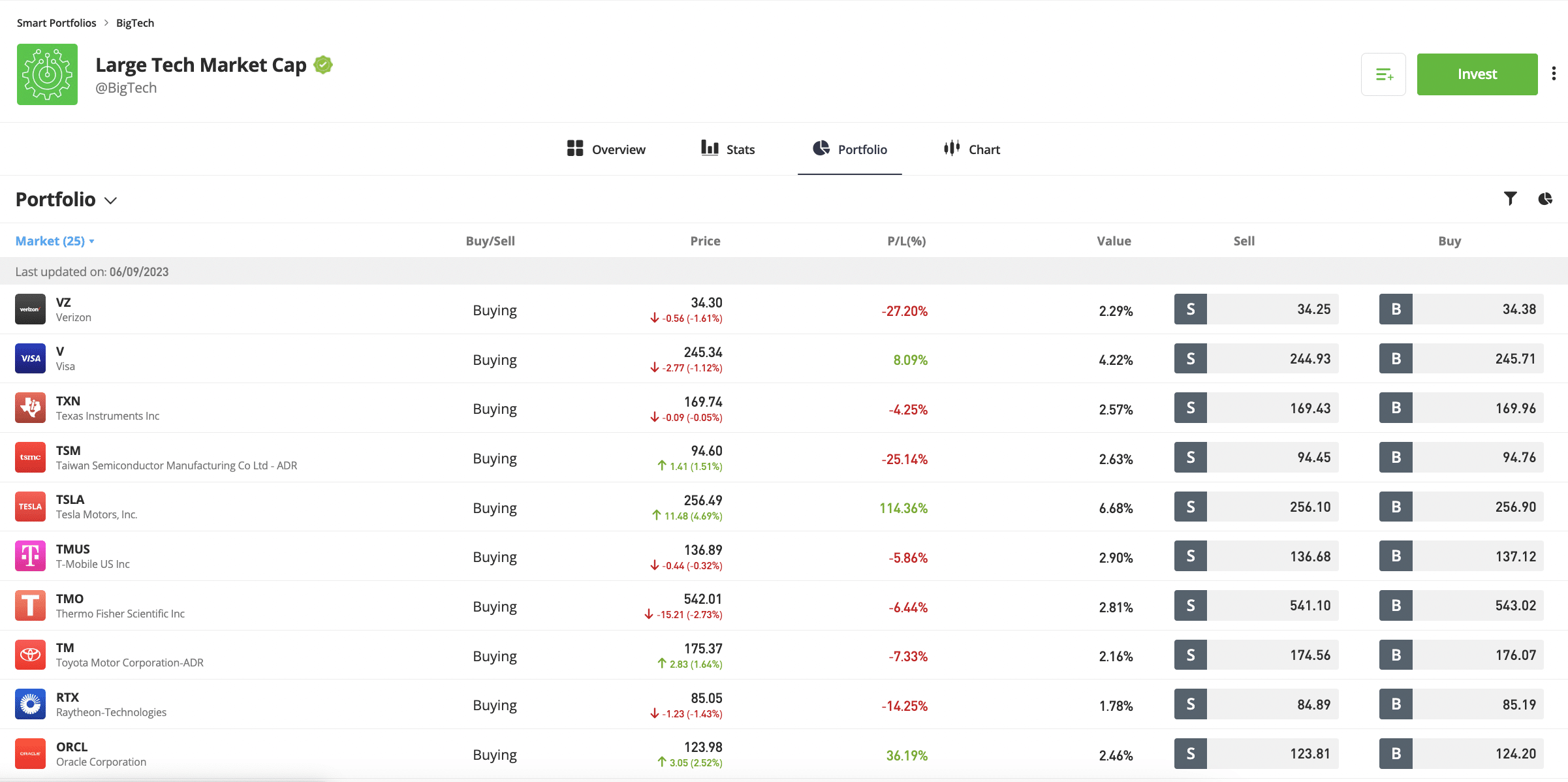Screen dimensions: 1568x782
Task: Click the Tesla logo icon
Action: 30,507
